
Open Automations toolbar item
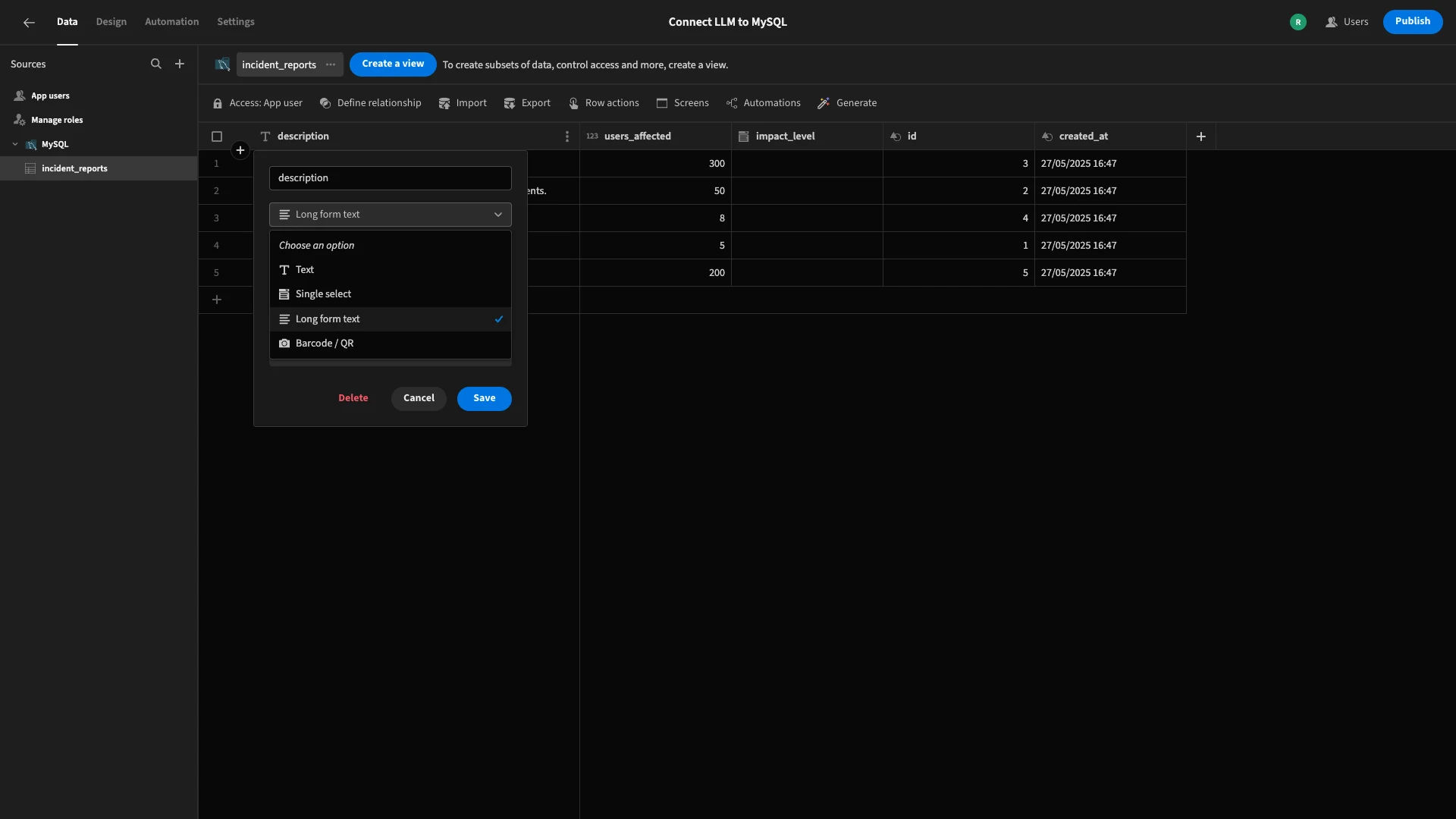click(x=763, y=103)
